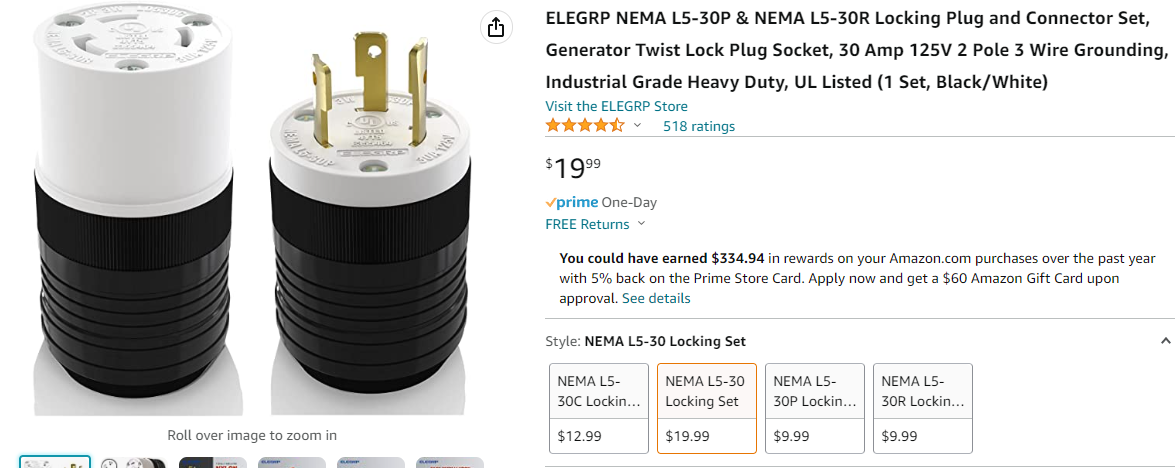
Task: Select the NEMA L5-30C Locking style option
Action: pos(599,407)
